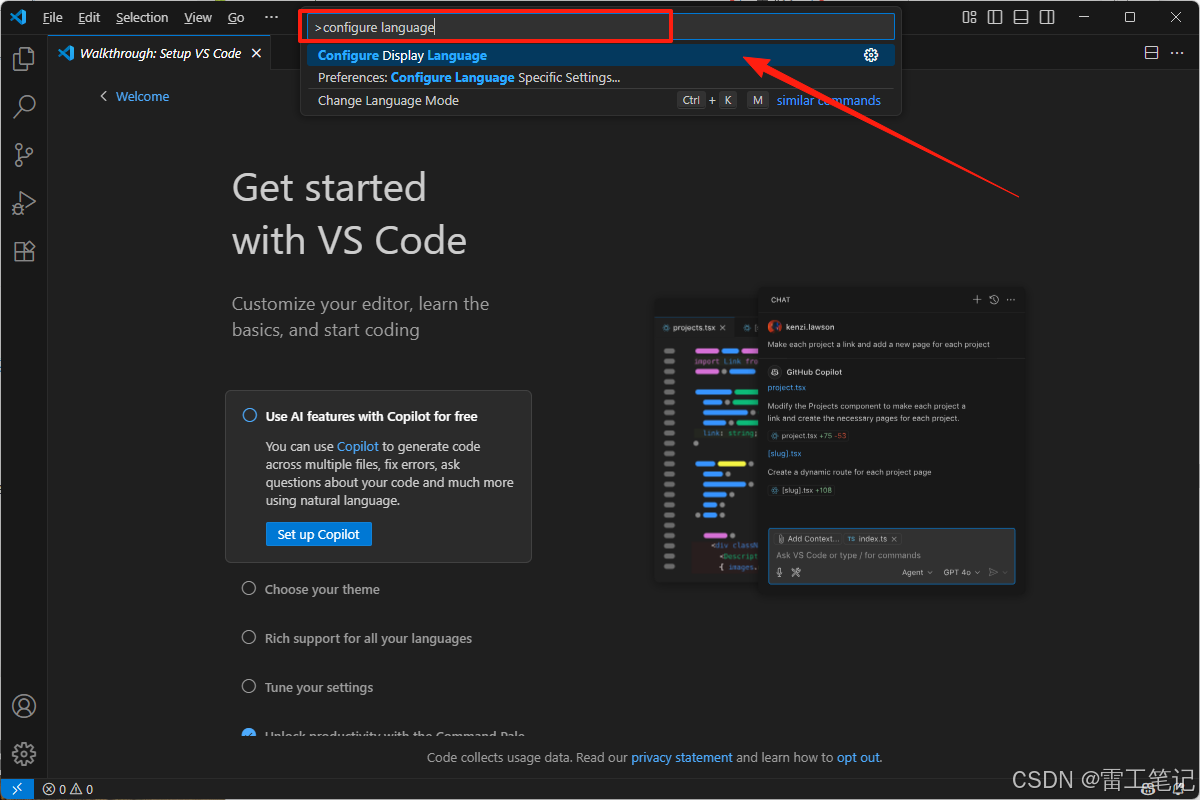The height and width of the screenshot is (800, 1200).
Task: Open the View menu
Action: pyautogui.click(x=198, y=17)
